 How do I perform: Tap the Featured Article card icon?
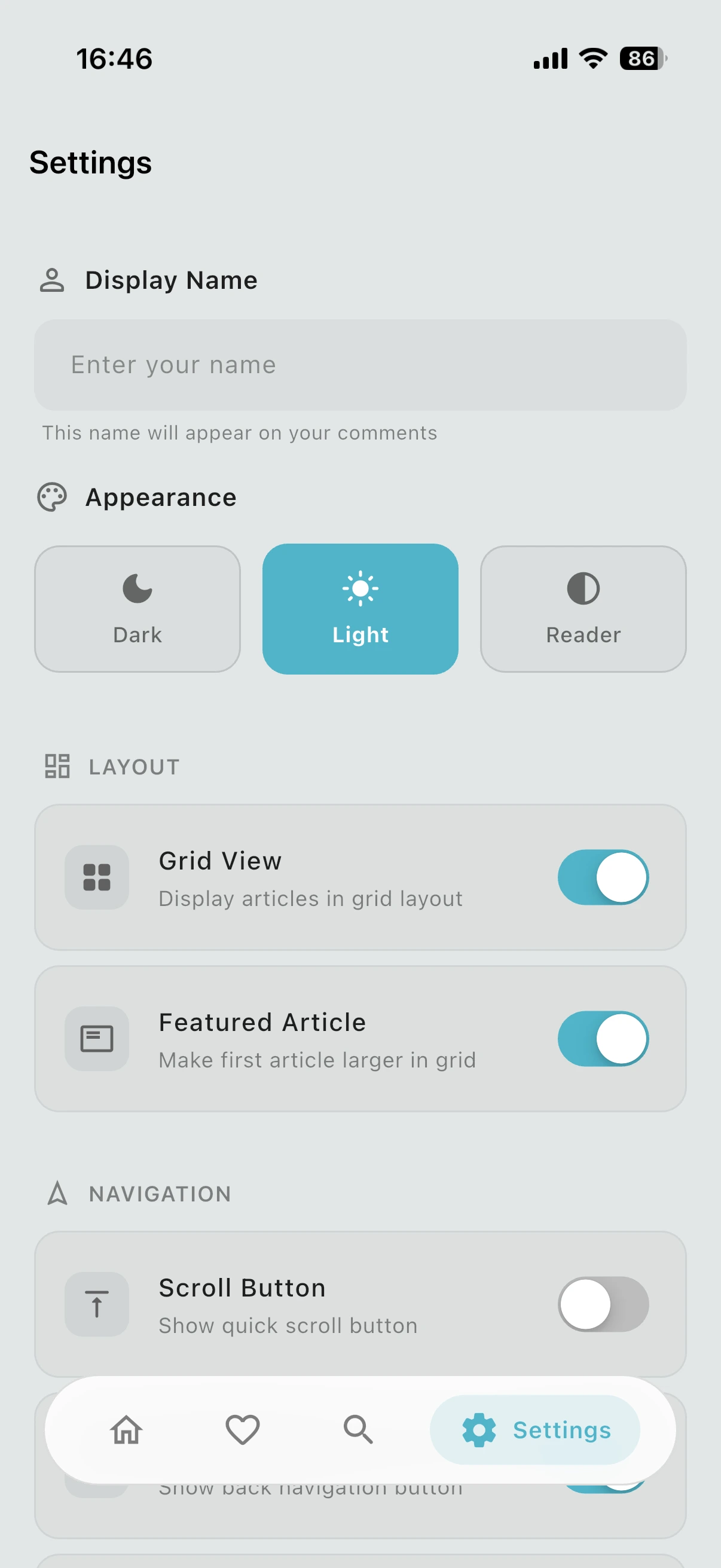click(97, 1038)
